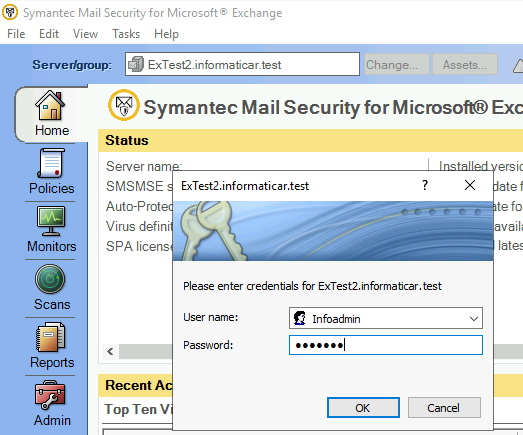The height and width of the screenshot is (435, 523).
Task: Open the Monitors icon
Action: point(51,221)
